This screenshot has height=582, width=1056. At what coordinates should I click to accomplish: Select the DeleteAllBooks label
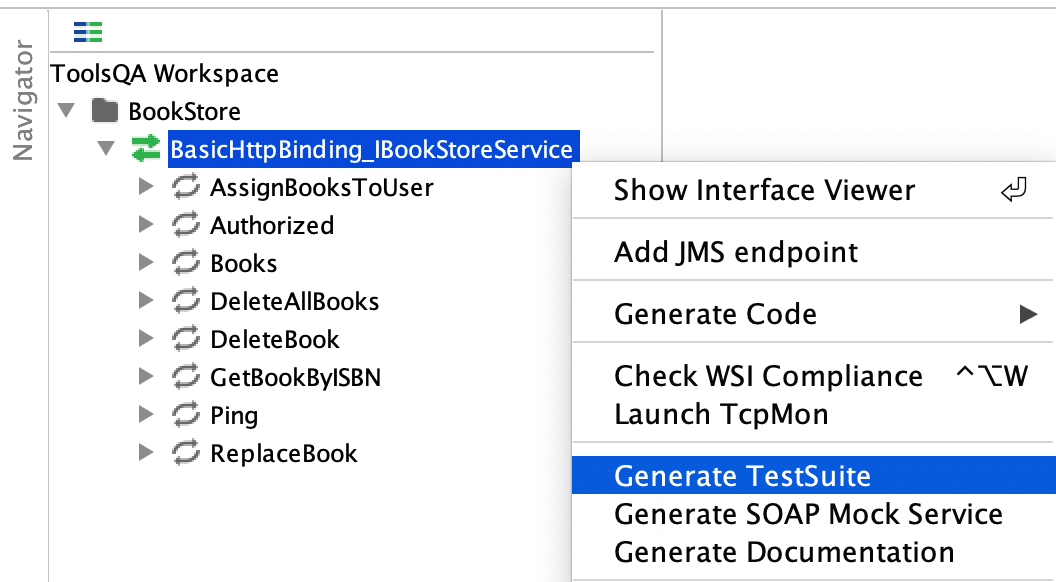click(x=295, y=301)
